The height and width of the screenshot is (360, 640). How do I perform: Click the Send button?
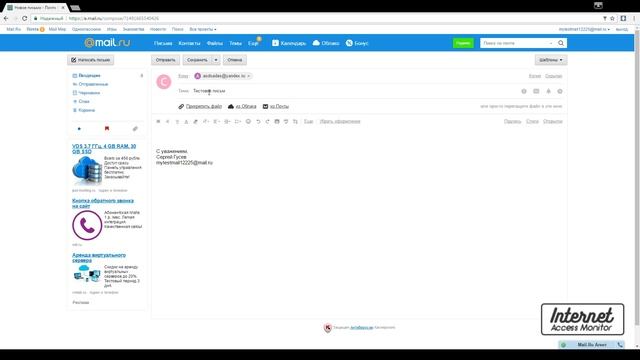pyautogui.click(x=165, y=60)
